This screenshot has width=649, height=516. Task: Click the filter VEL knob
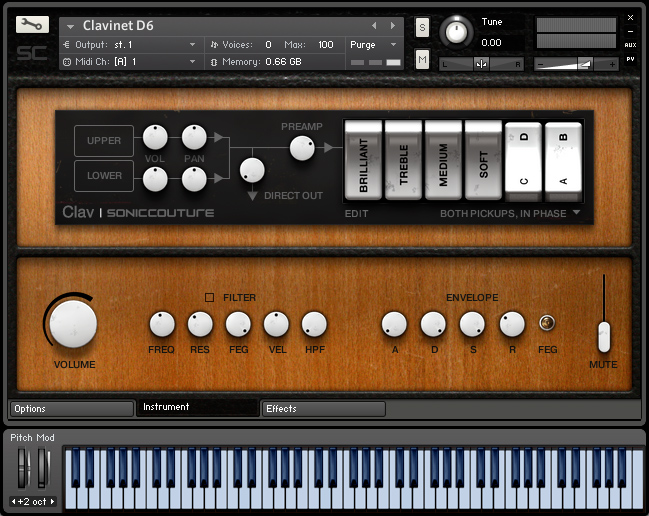pos(276,324)
